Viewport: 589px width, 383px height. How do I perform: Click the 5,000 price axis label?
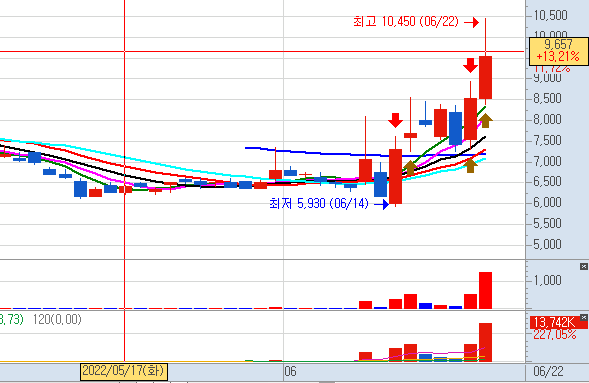point(548,244)
